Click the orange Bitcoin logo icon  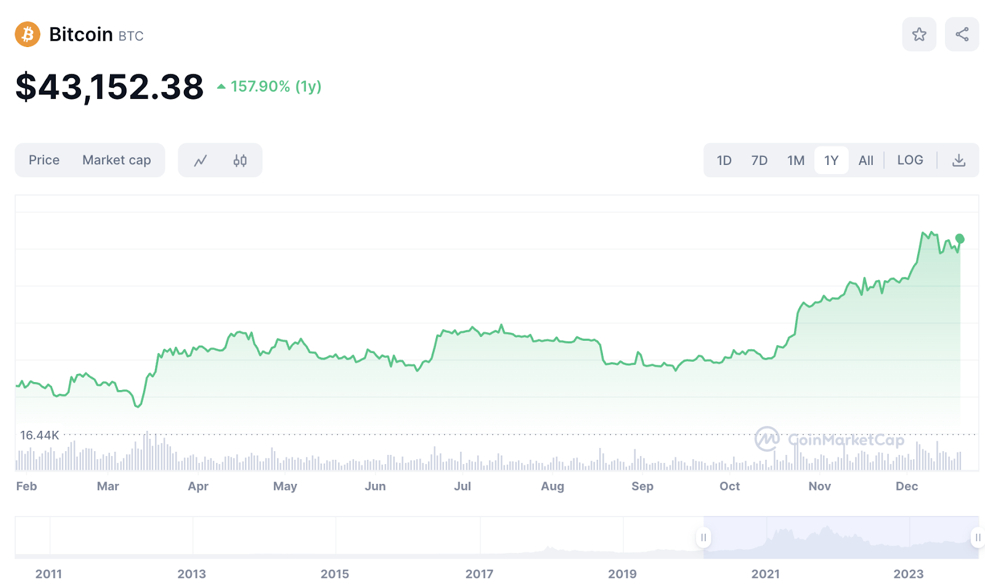coord(28,35)
